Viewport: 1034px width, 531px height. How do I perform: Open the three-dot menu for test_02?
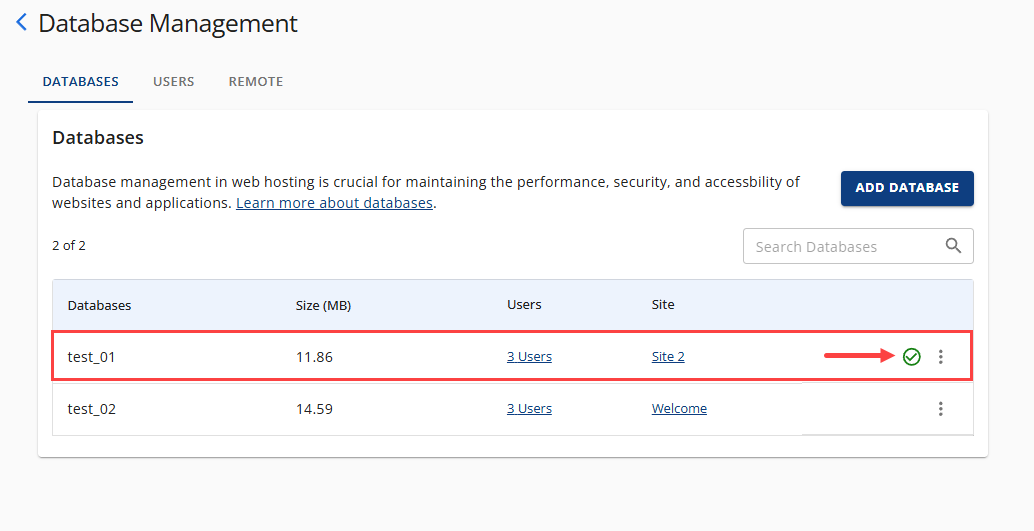940,409
